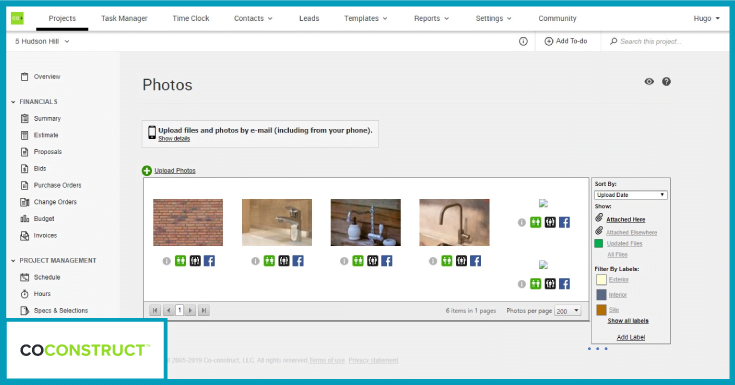Collapse the PROJECT MANAGEMENT section
Image resolution: width=735 pixels, height=385 pixels.
pos(53,261)
